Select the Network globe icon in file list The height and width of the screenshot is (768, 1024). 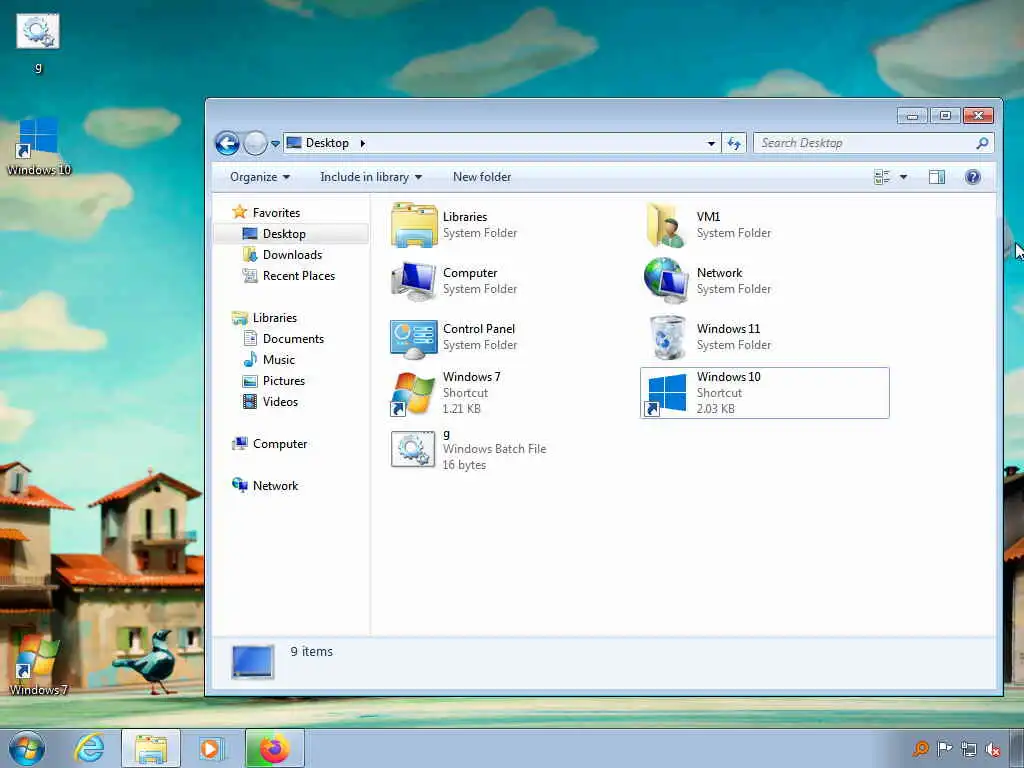666,281
